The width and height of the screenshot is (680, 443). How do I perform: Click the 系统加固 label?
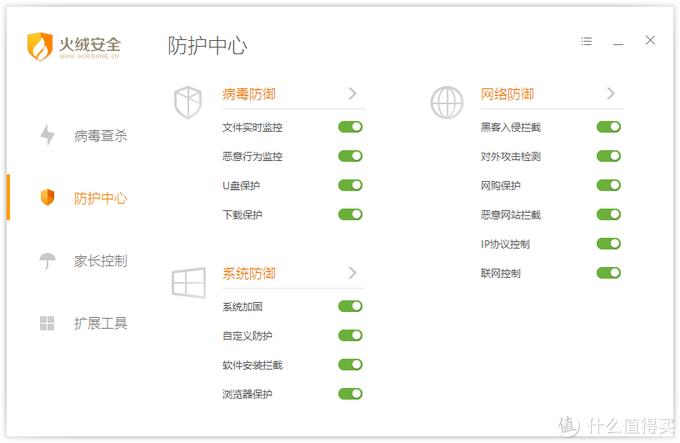242,307
